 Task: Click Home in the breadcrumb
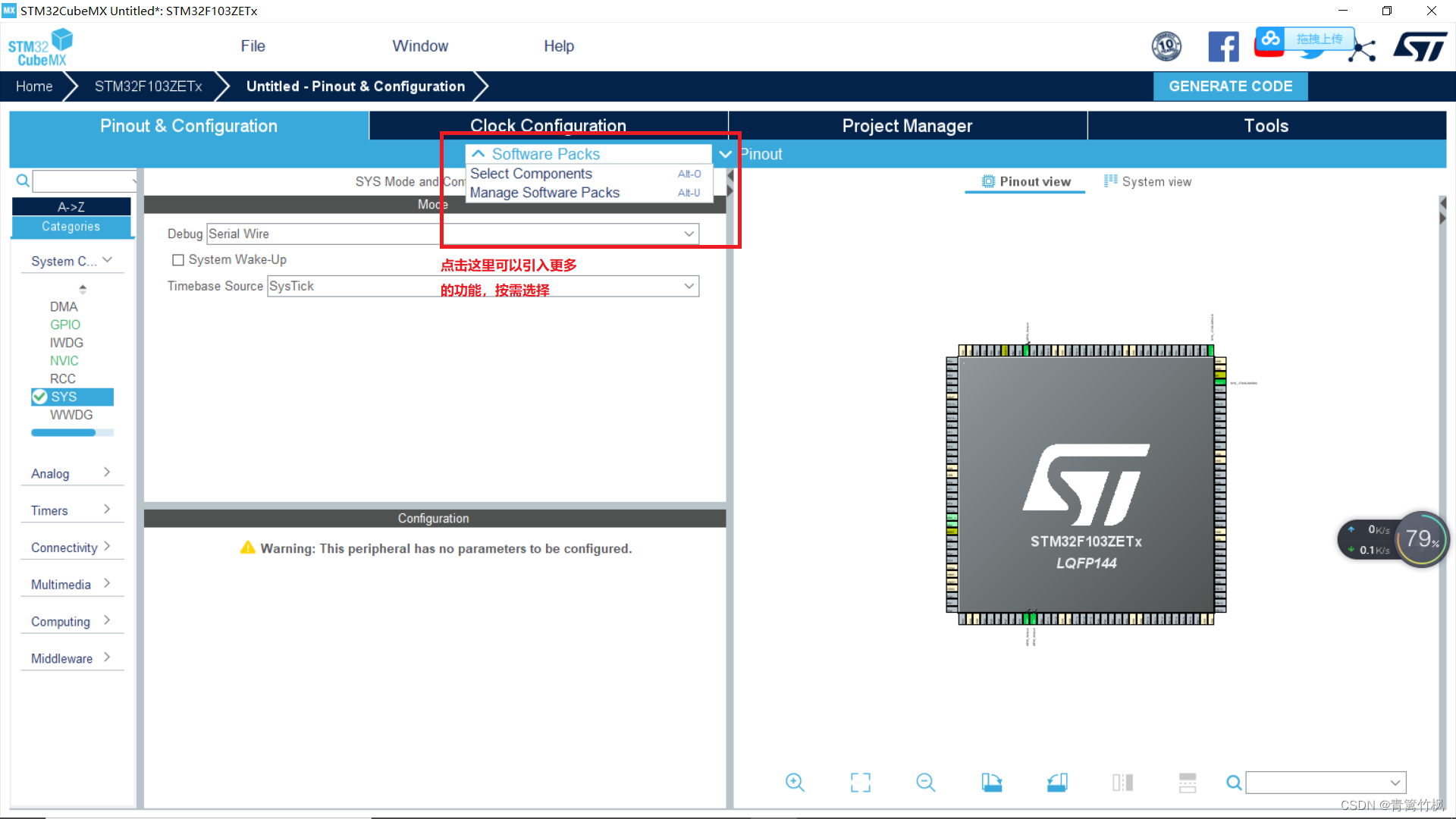tap(34, 86)
